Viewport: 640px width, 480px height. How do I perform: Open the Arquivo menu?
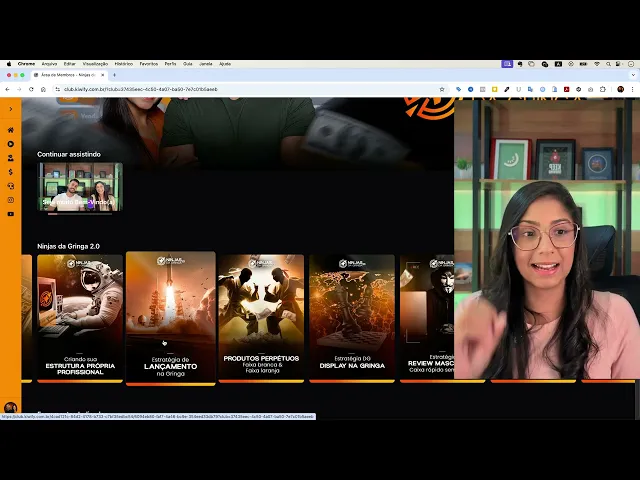click(x=49, y=64)
